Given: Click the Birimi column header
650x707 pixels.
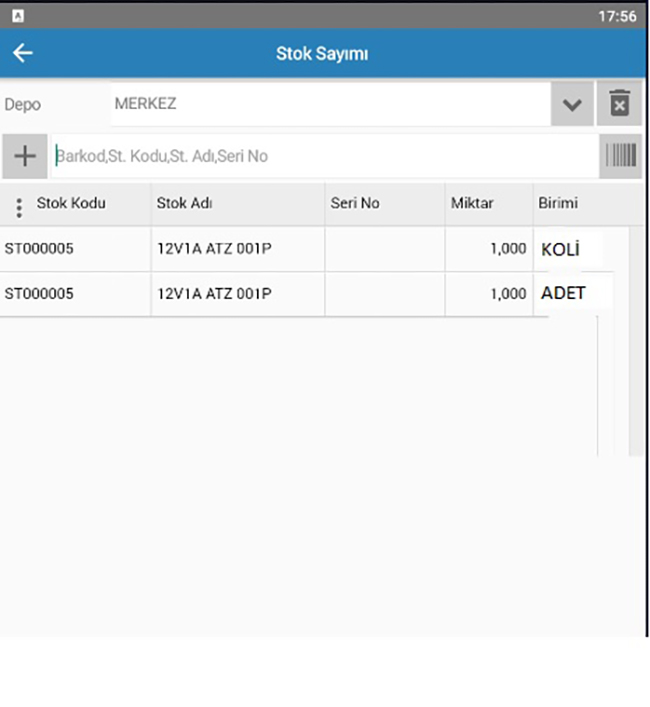Looking at the screenshot, I should (x=558, y=203).
